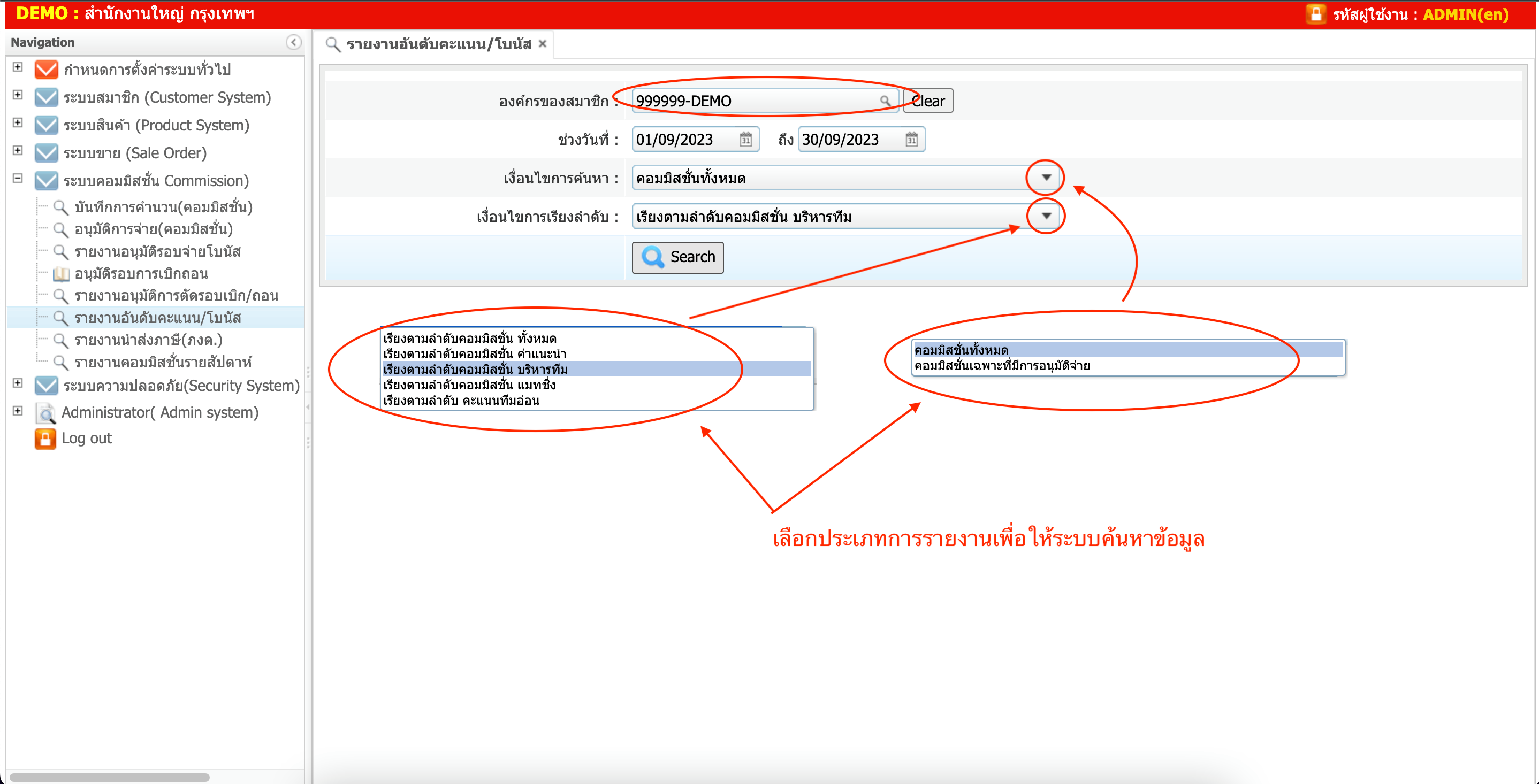Collapse the Commission system tree node
This screenshot has width=1539, height=784.
click(x=18, y=179)
